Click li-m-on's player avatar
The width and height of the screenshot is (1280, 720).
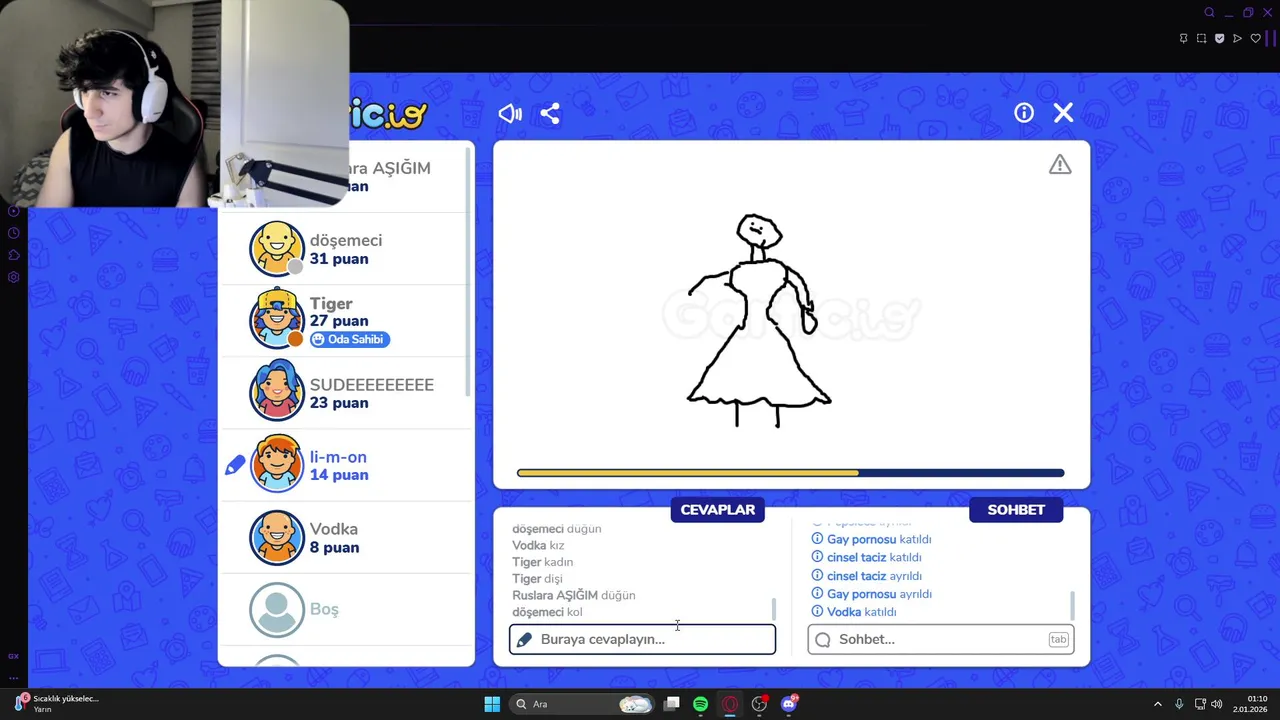click(x=276, y=465)
